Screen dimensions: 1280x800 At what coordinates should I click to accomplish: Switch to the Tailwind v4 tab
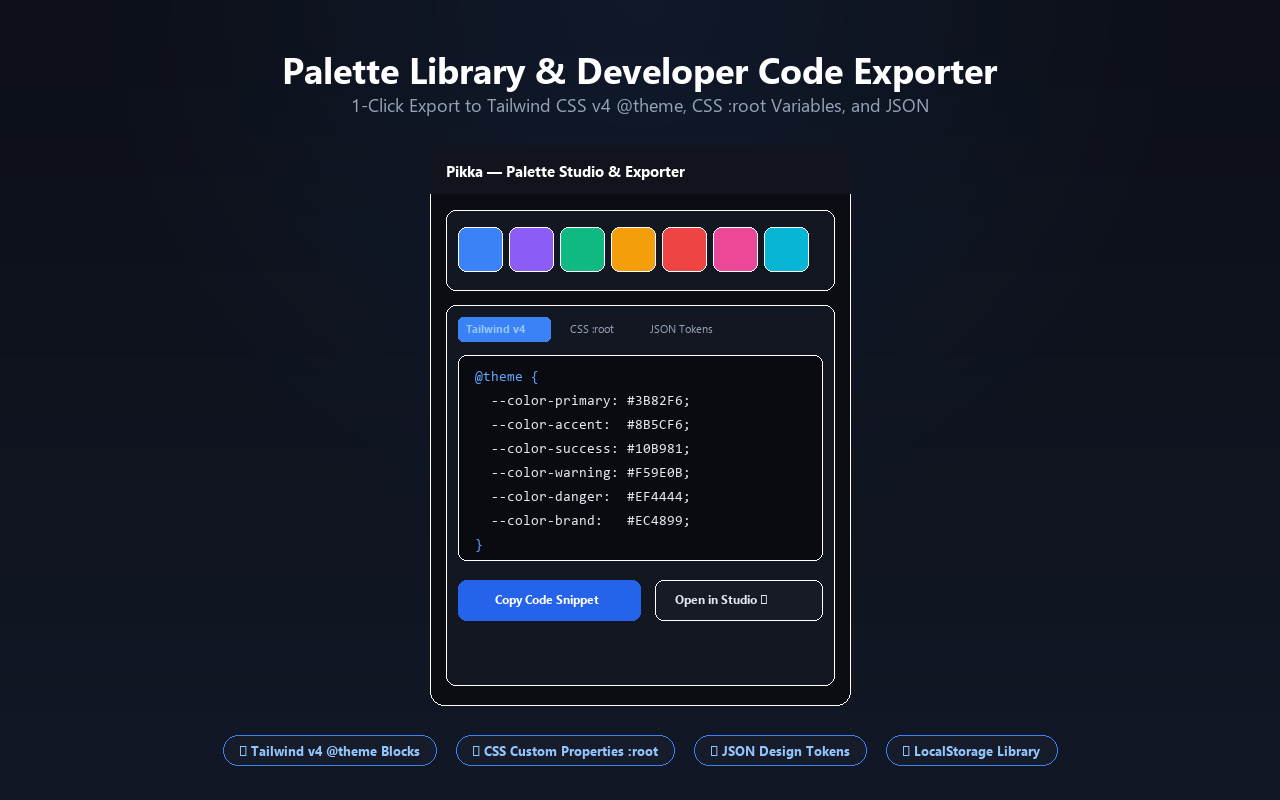(x=504, y=329)
